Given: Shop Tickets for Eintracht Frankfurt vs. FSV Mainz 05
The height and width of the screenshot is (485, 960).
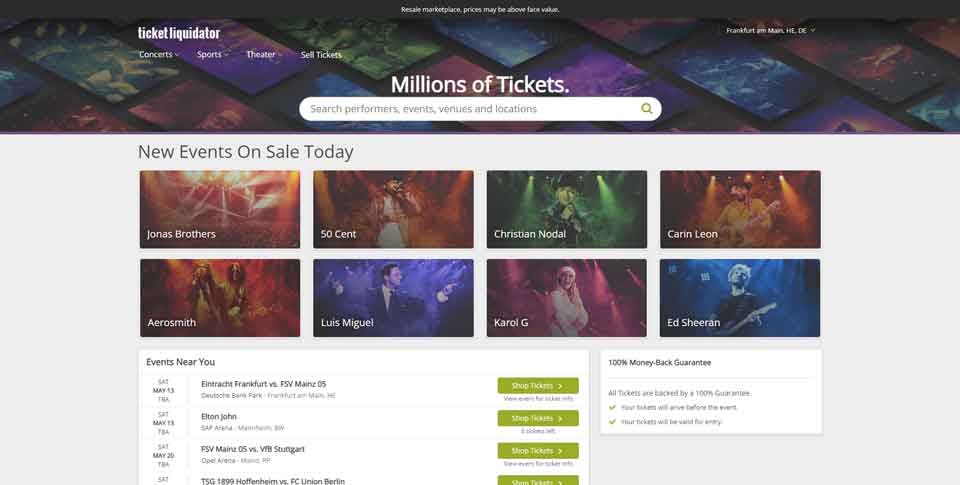Looking at the screenshot, I should coord(538,386).
